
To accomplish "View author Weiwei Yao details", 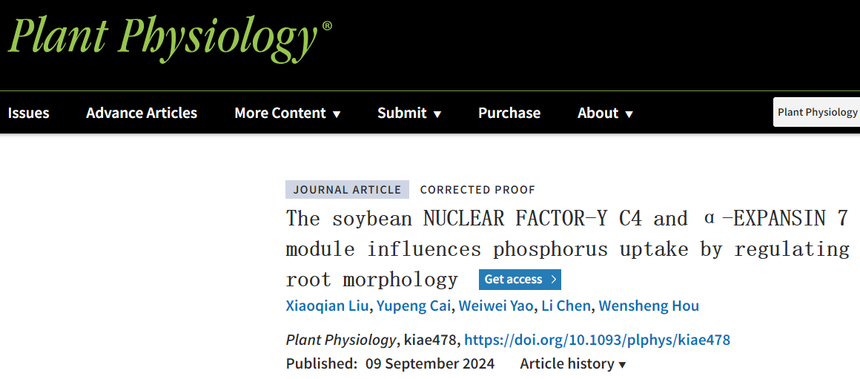I will point(496,306).
